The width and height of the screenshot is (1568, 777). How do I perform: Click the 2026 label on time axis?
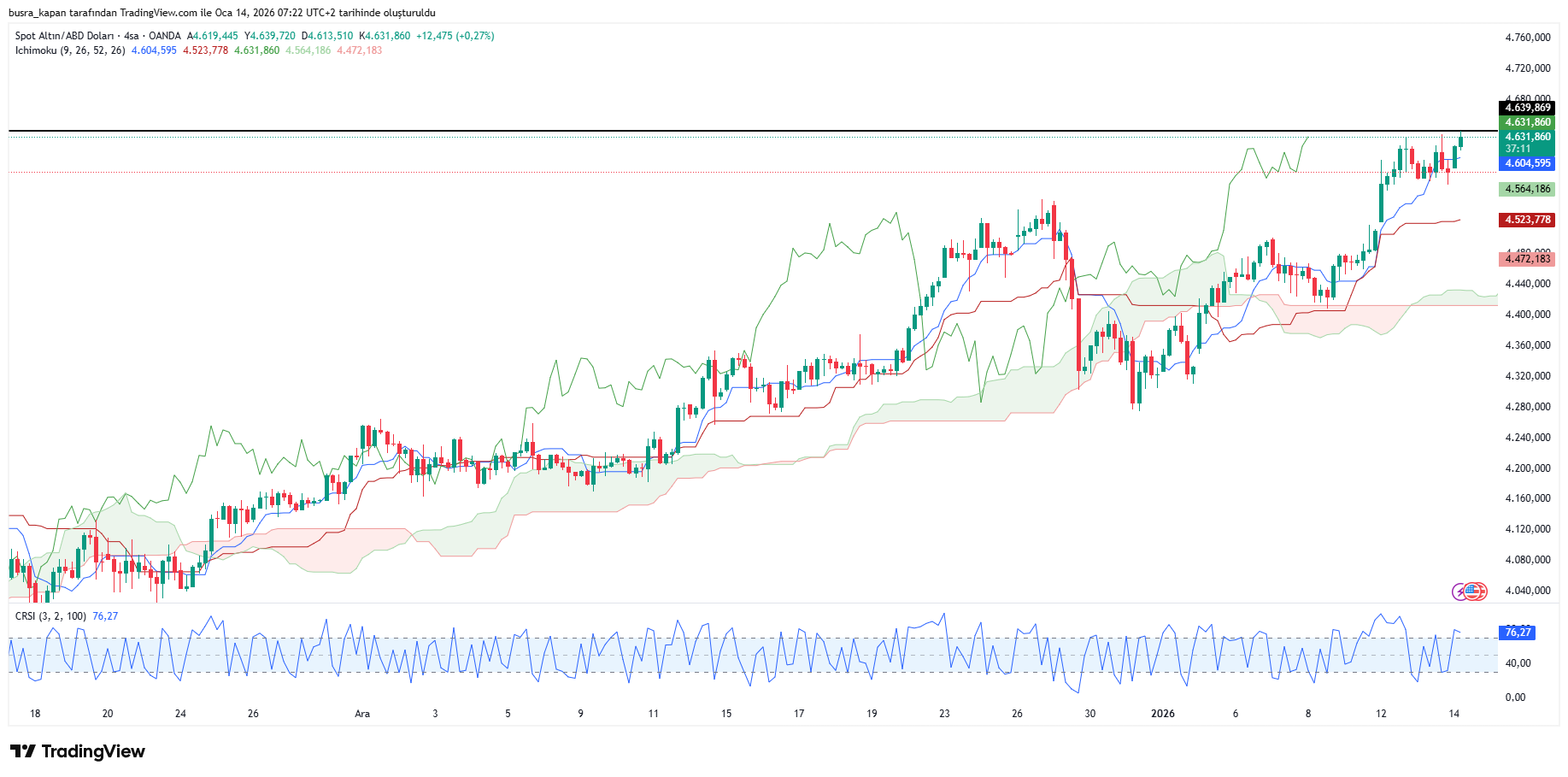coord(1162,714)
